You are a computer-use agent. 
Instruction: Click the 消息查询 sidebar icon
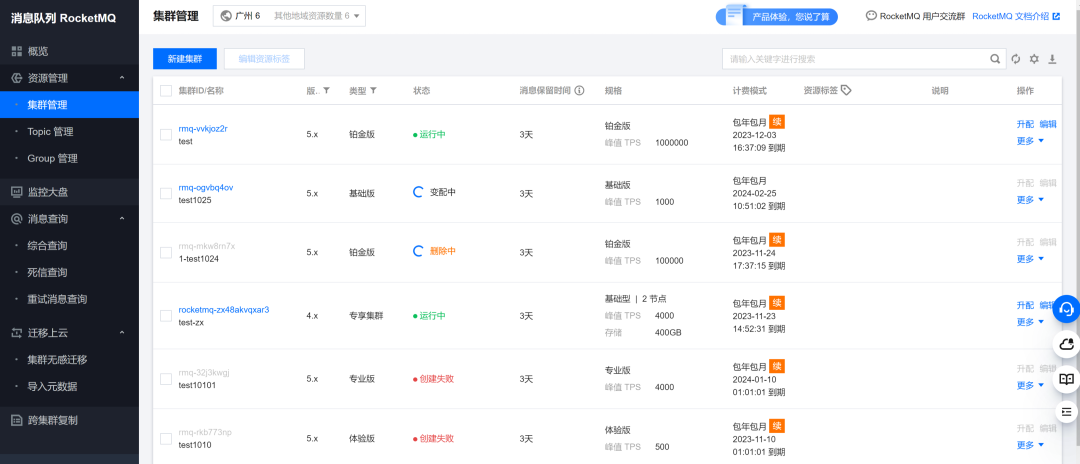pyautogui.click(x=17, y=219)
